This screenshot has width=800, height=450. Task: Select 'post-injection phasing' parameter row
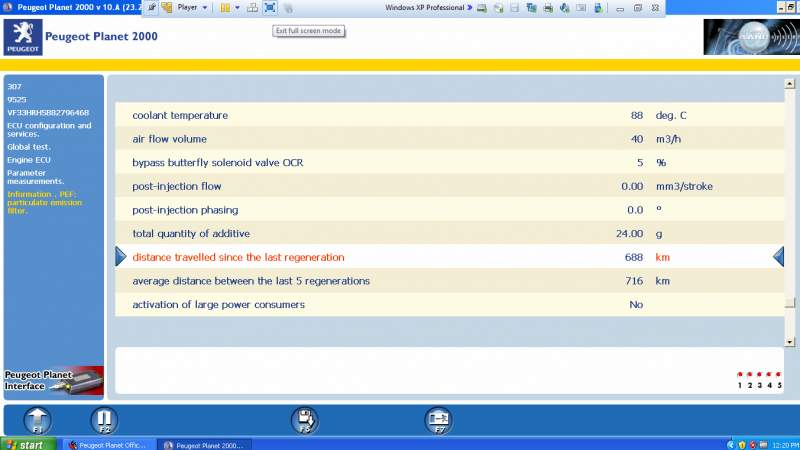coord(449,210)
